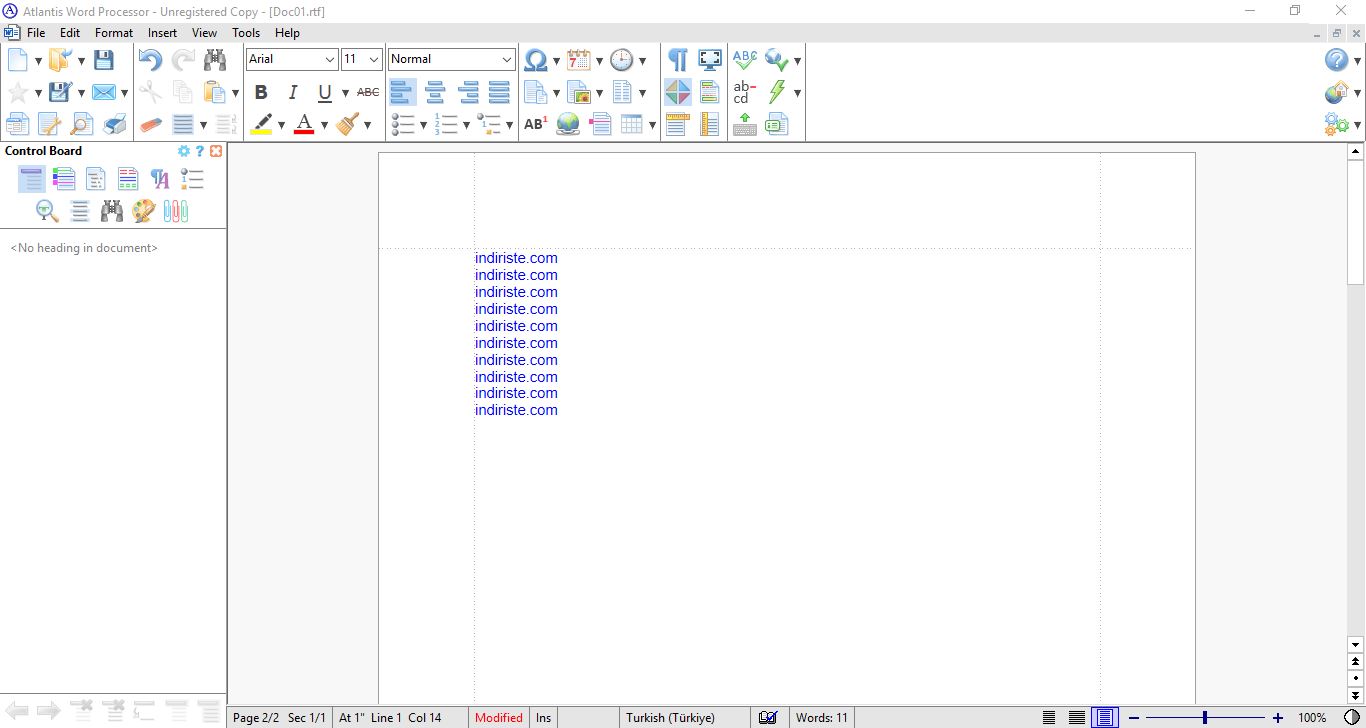The image size is (1366, 728).
Task: Click the yellow highlight color marker
Action: [261, 124]
